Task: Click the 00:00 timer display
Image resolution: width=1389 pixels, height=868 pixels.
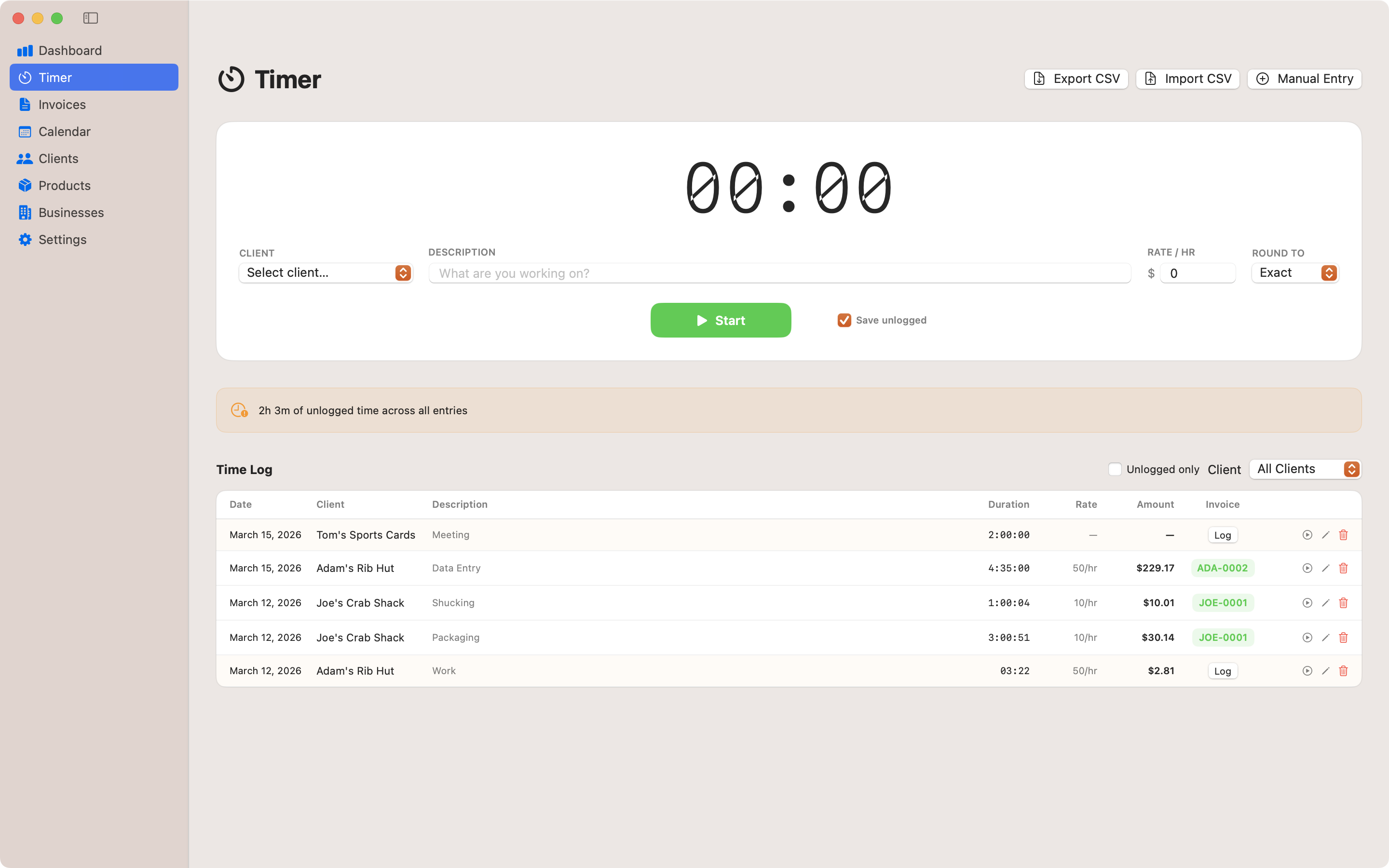Action: 789,188
